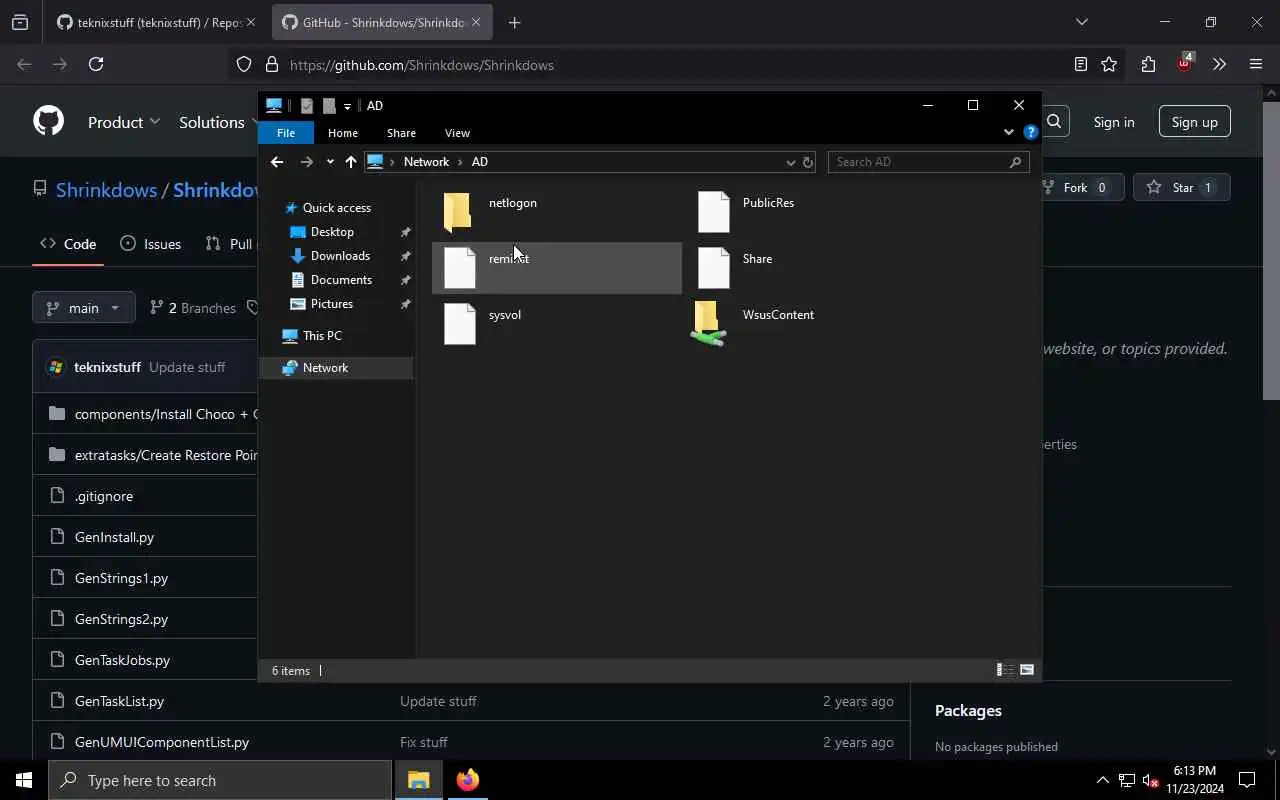Click GitHub Sign in link

(x=1114, y=122)
